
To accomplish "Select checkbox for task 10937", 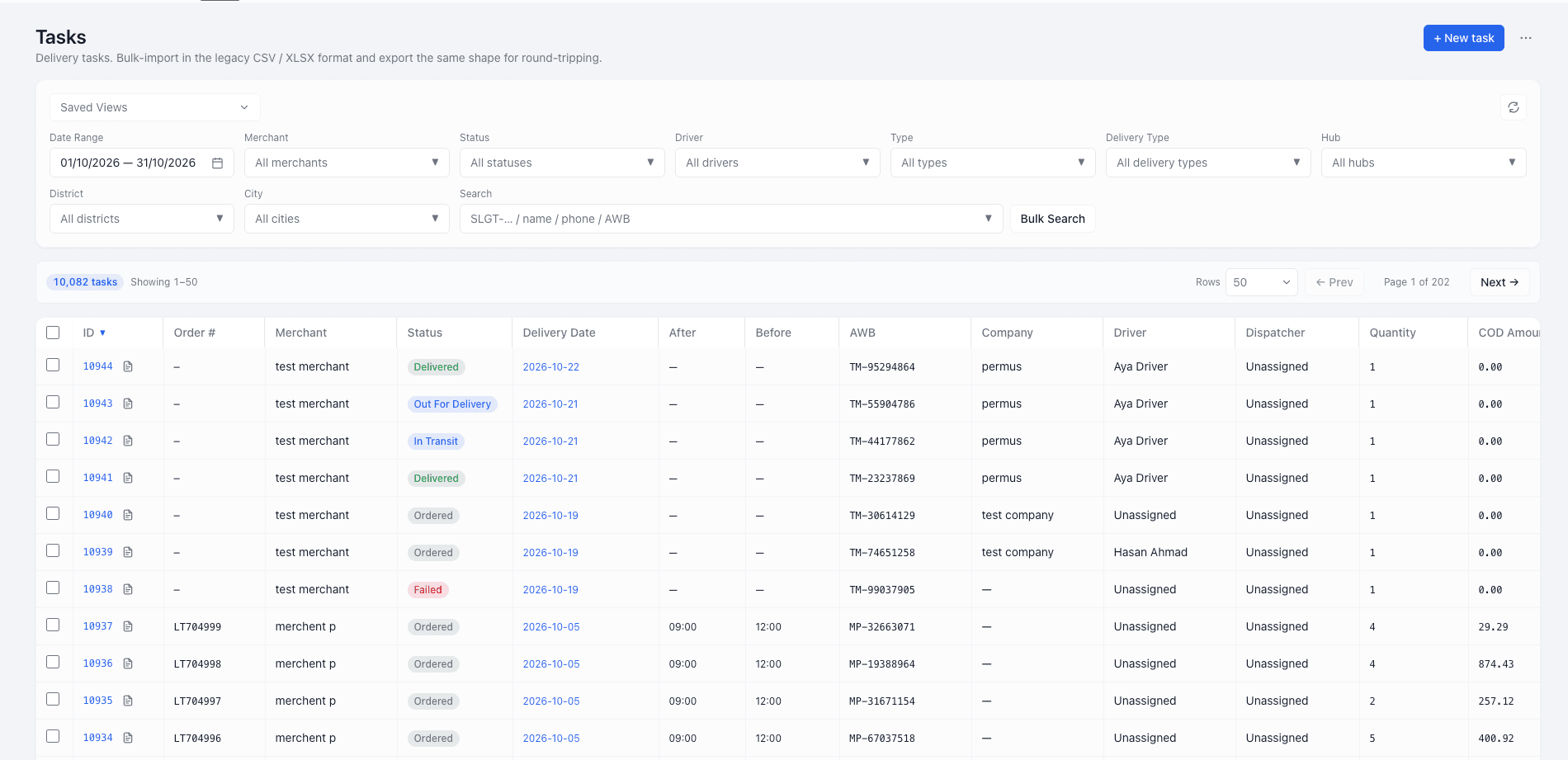I will 53,625.
